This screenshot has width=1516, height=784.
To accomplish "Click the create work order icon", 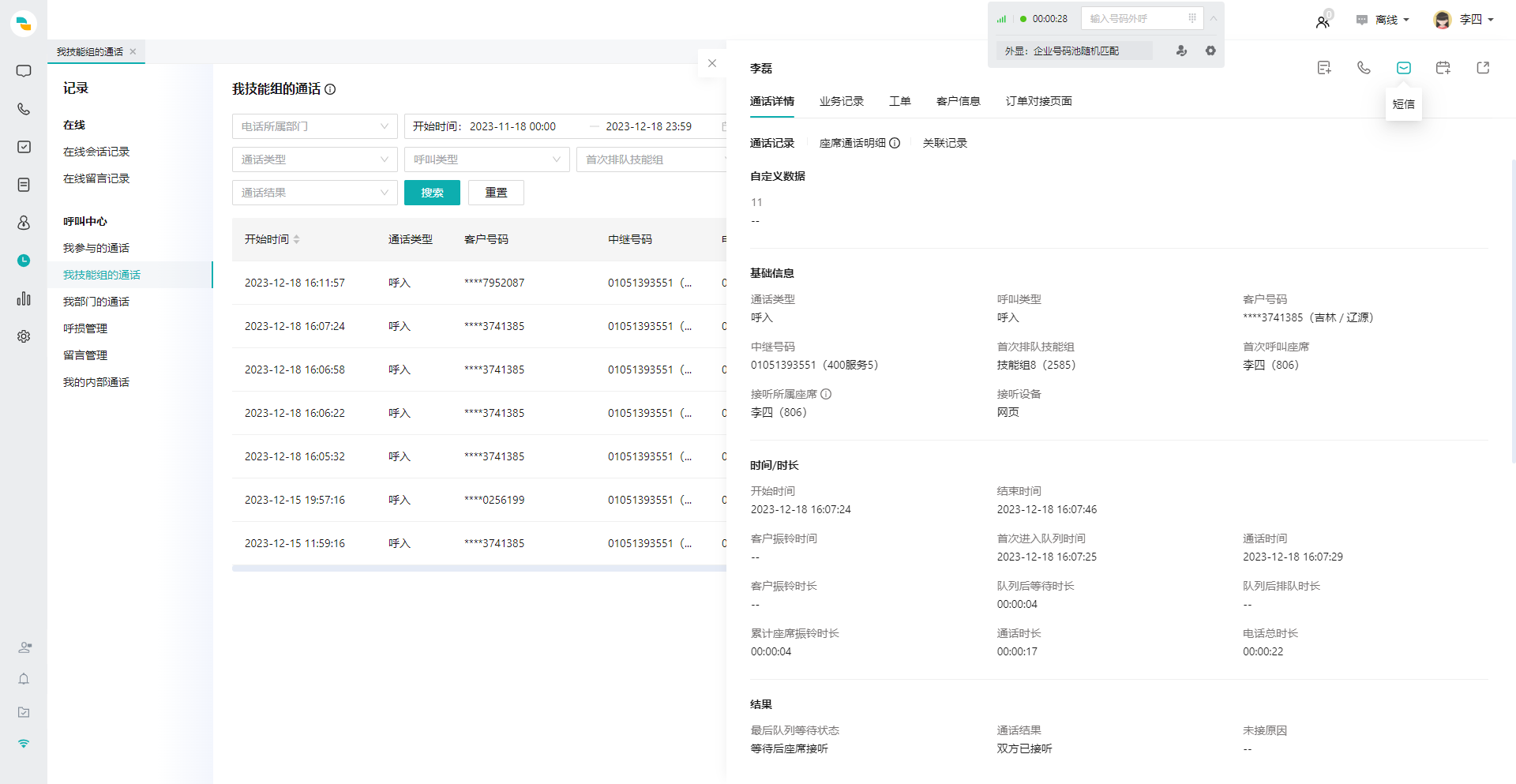I will point(1324,68).
